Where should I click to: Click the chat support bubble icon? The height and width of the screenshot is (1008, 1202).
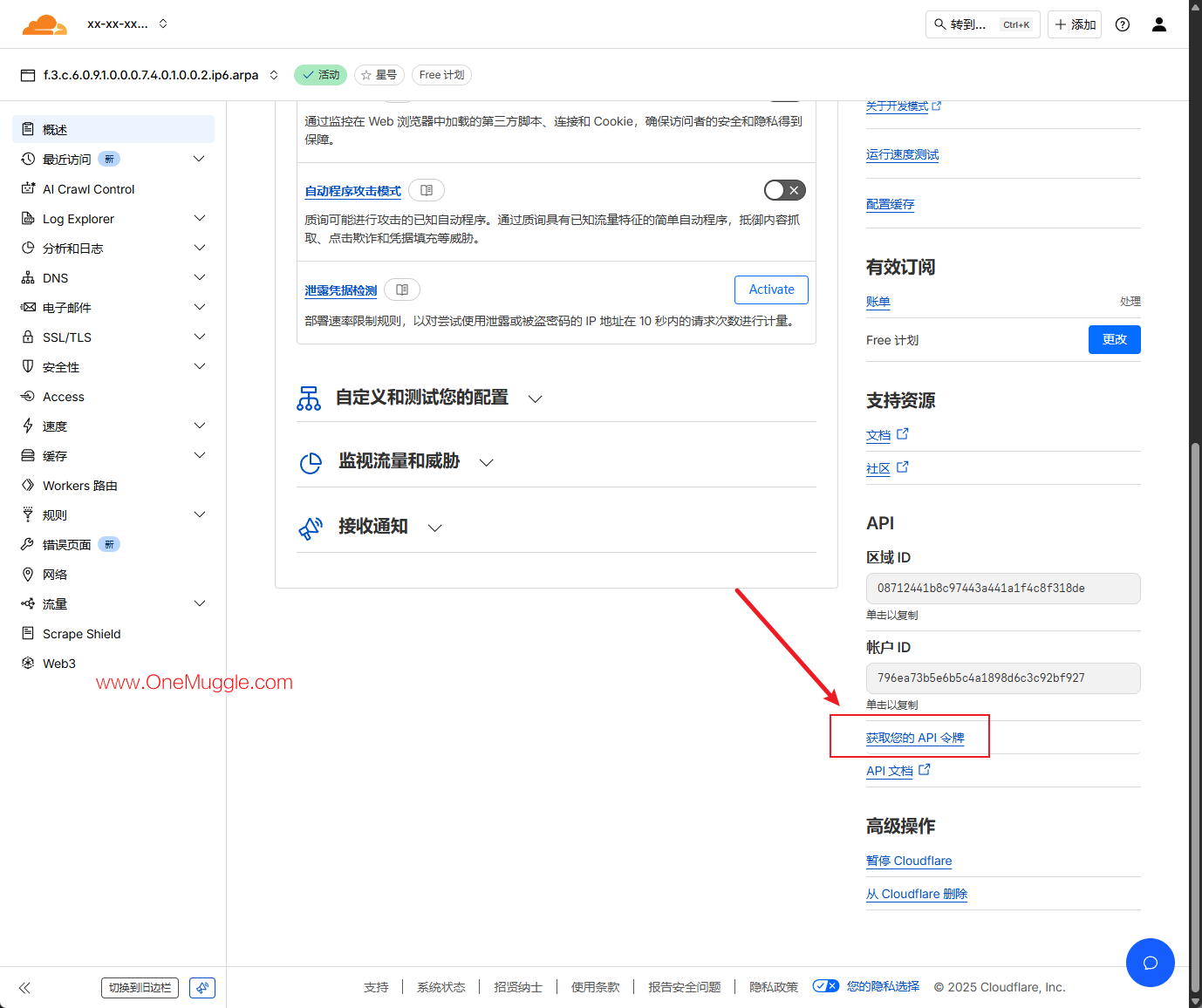[x=1151, y=963]
